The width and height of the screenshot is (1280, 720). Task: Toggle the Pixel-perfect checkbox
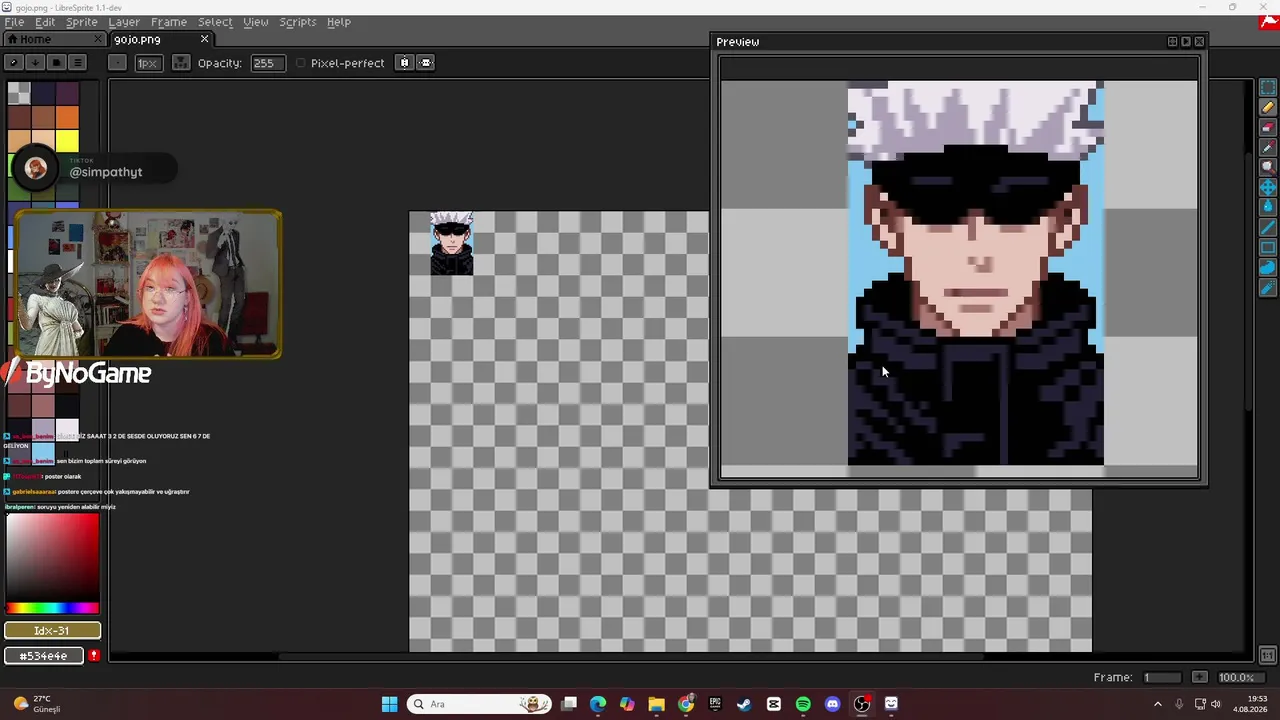coord(301,63)
